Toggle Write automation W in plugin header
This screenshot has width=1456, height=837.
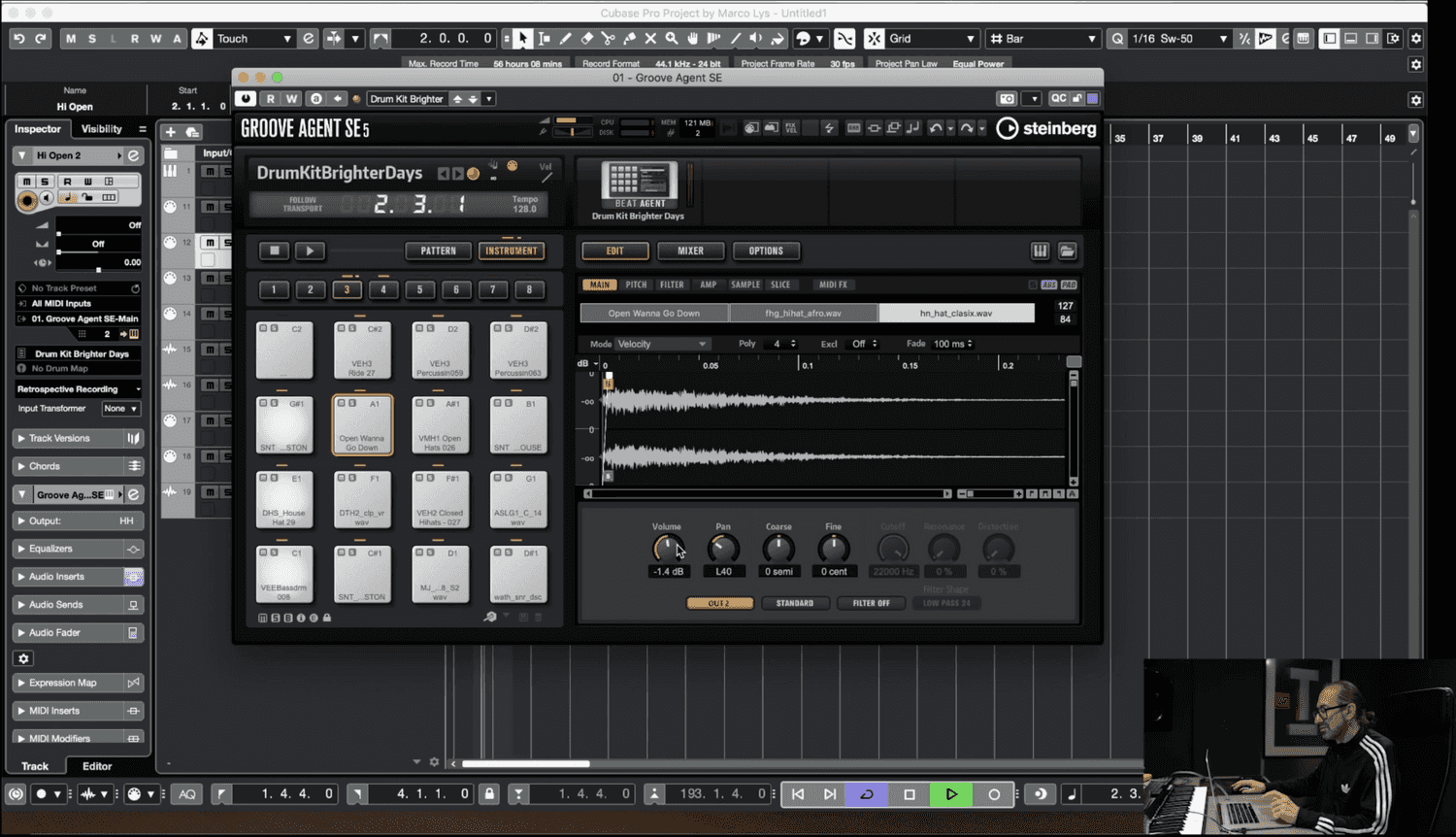pos(291,98)
